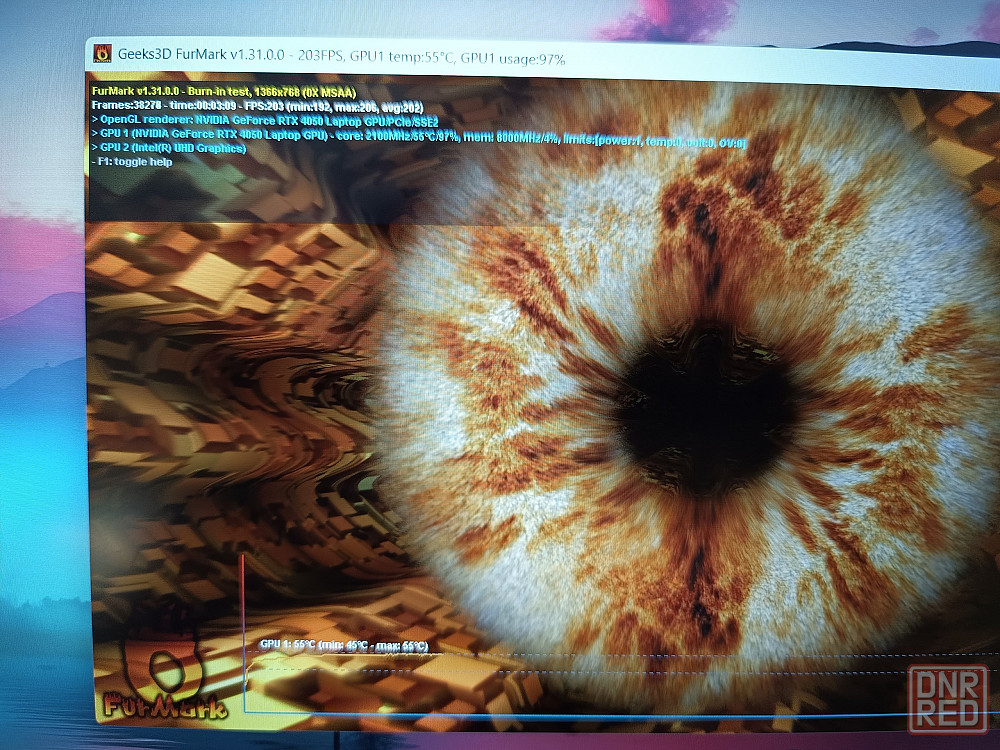Click the 'GPU 2 (Intel(R) UHD Graphics)' line
Viewport: 1000px width, 750px height.
coord(168,148)
